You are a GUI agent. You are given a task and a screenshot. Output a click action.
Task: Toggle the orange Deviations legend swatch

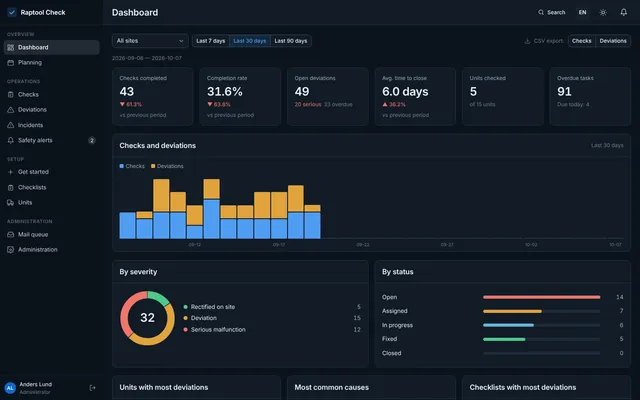(153, 166)
